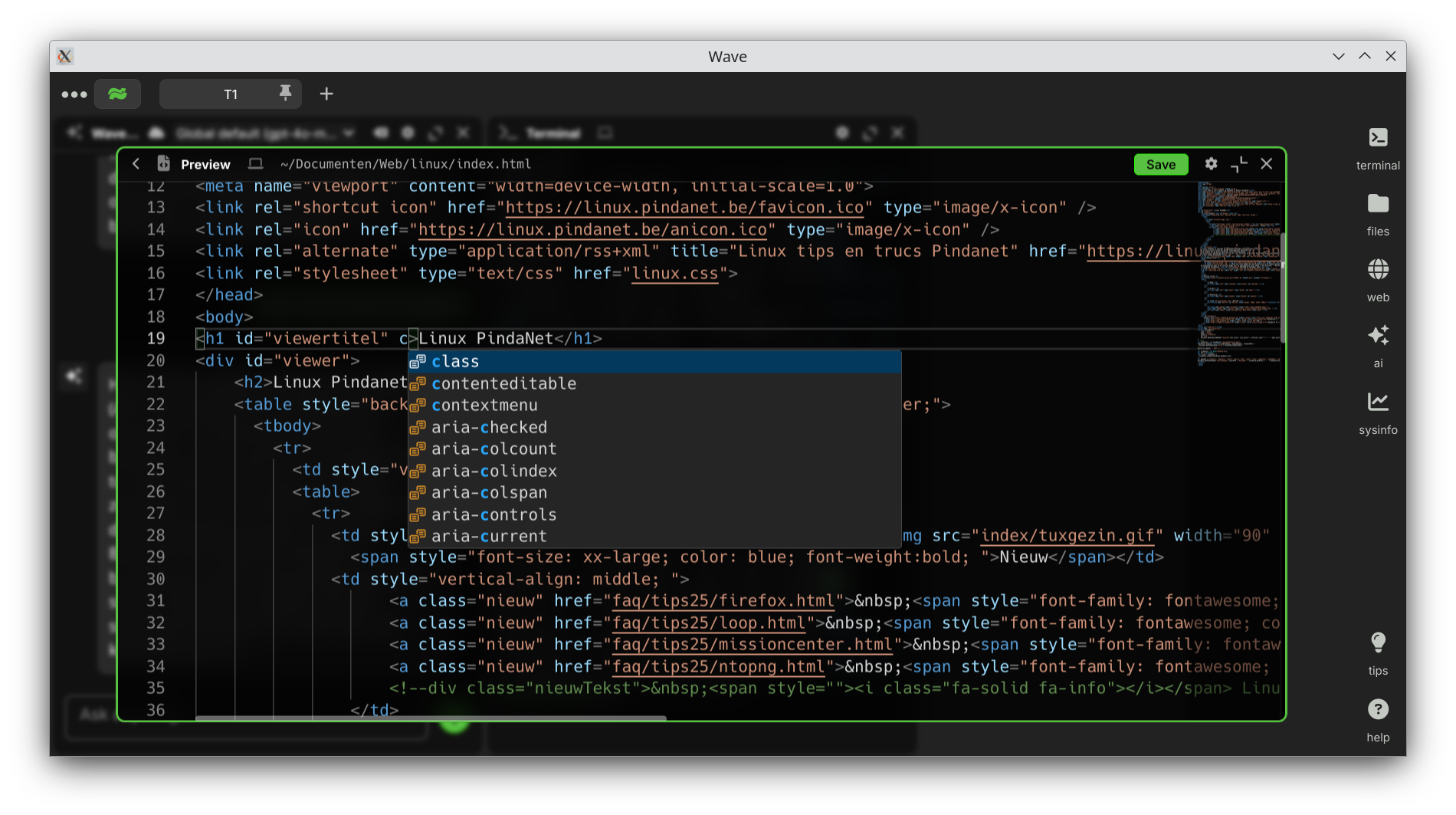Close the background Terminal block
The height and width of the screenshot is (815, 1456).
897,133
